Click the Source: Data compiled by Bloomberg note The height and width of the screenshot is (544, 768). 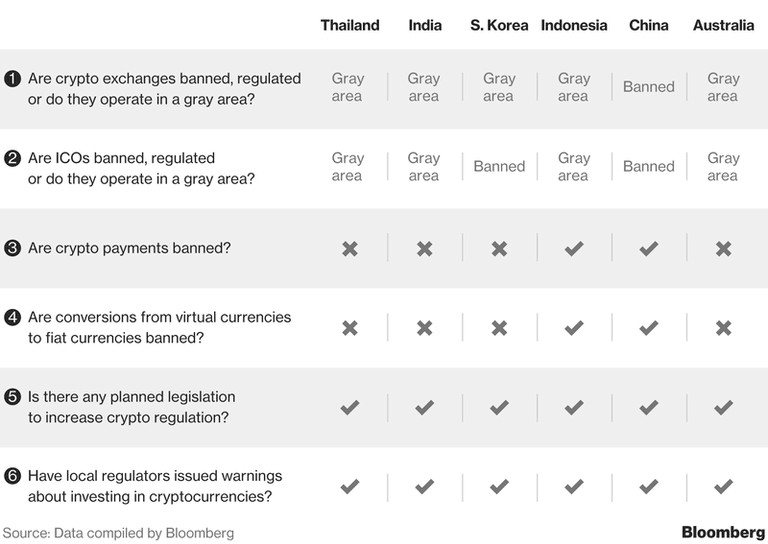coord(118,533)
